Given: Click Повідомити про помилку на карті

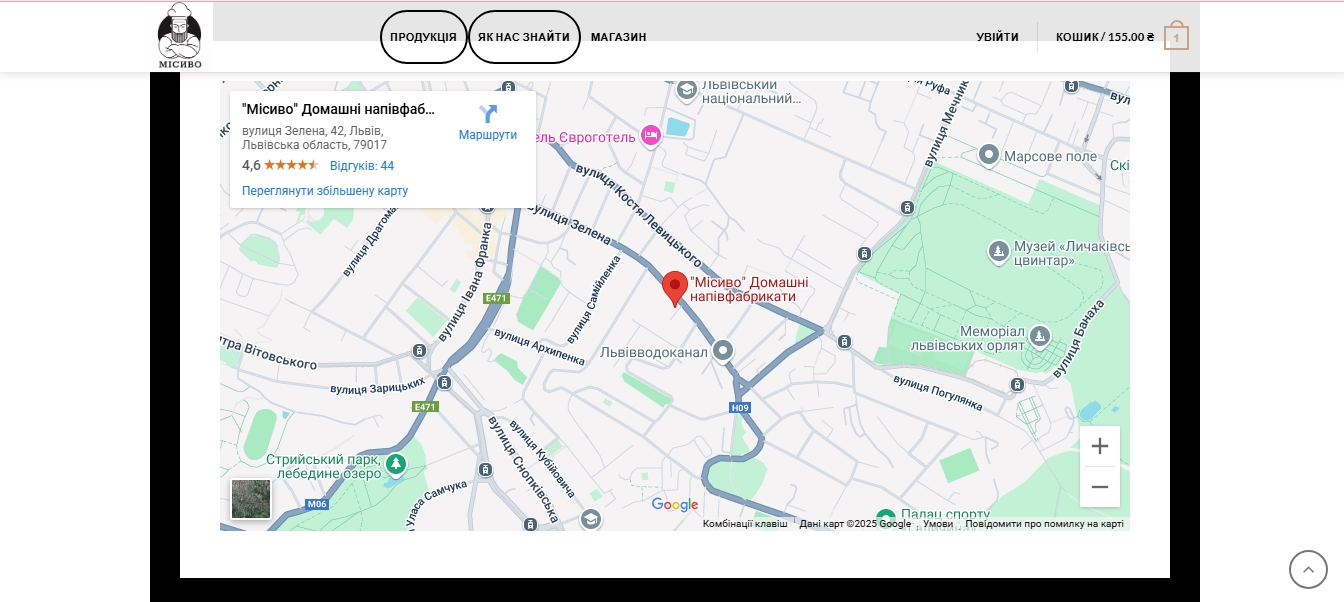Looking at the screenshot, I should click(x=1044, y=524).
